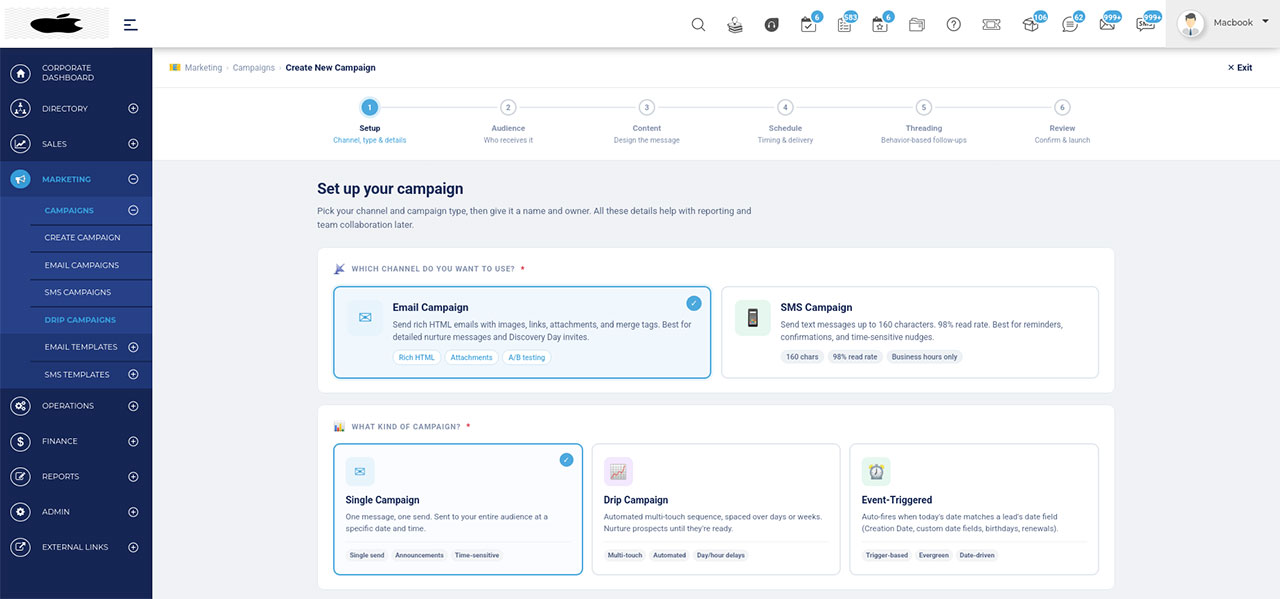
Task: Click the user avatar picture
Action: point(1191,24)
